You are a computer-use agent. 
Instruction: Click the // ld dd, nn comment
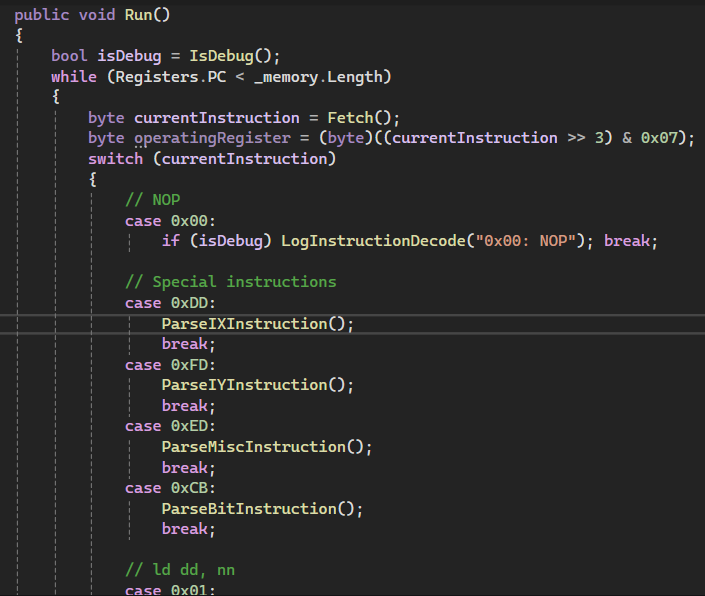pyautogui.click(x=180, y=570)
